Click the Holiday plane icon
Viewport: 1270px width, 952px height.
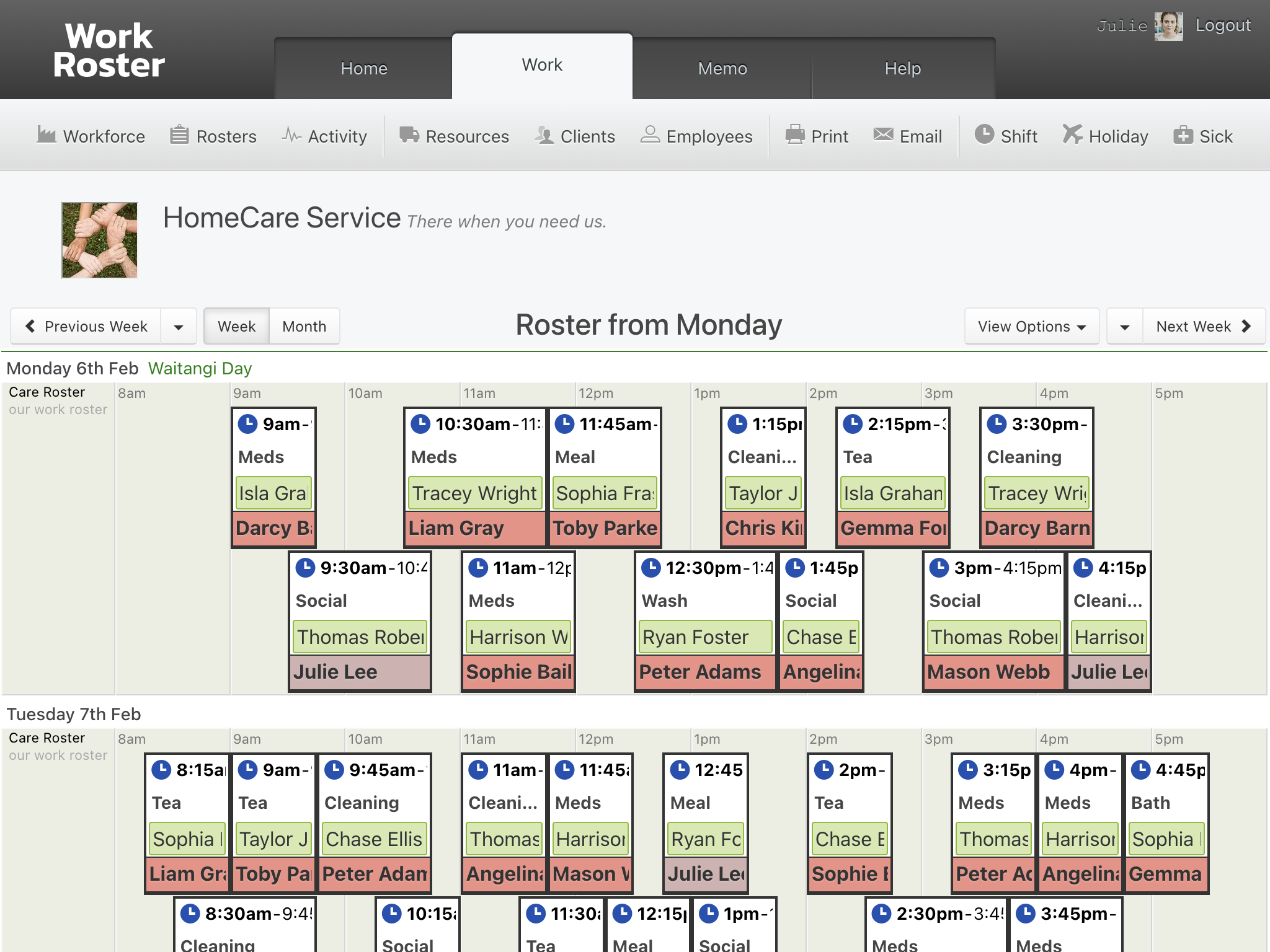click(x=1072, y=135)
